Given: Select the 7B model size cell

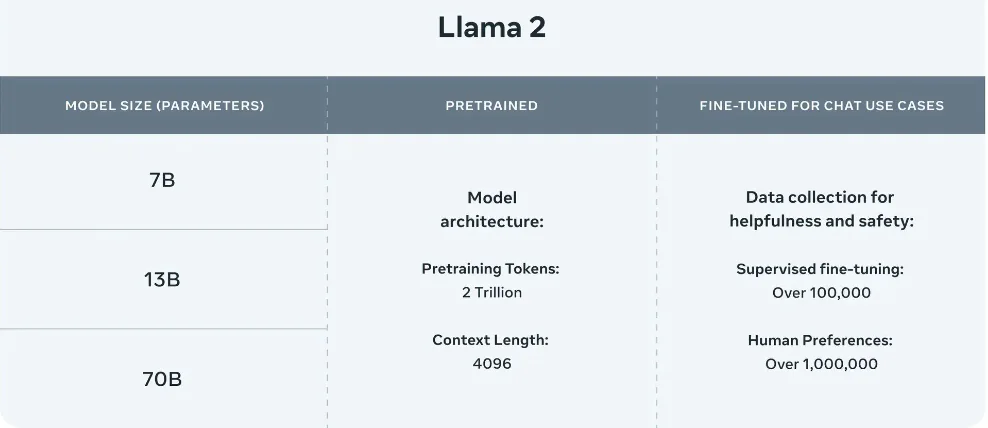Looking at the screenshot, I should pyautogui.click(x=162, y=181).
